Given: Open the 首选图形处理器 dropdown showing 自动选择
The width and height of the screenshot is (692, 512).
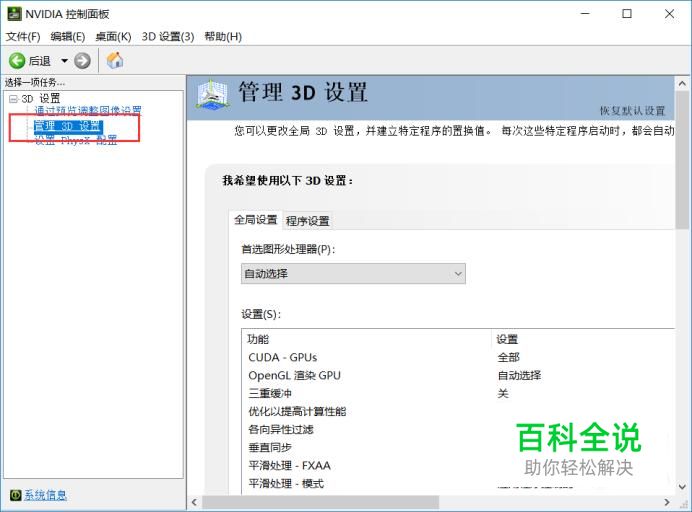Looking at the screenshot, I should [x=353, y=274].
